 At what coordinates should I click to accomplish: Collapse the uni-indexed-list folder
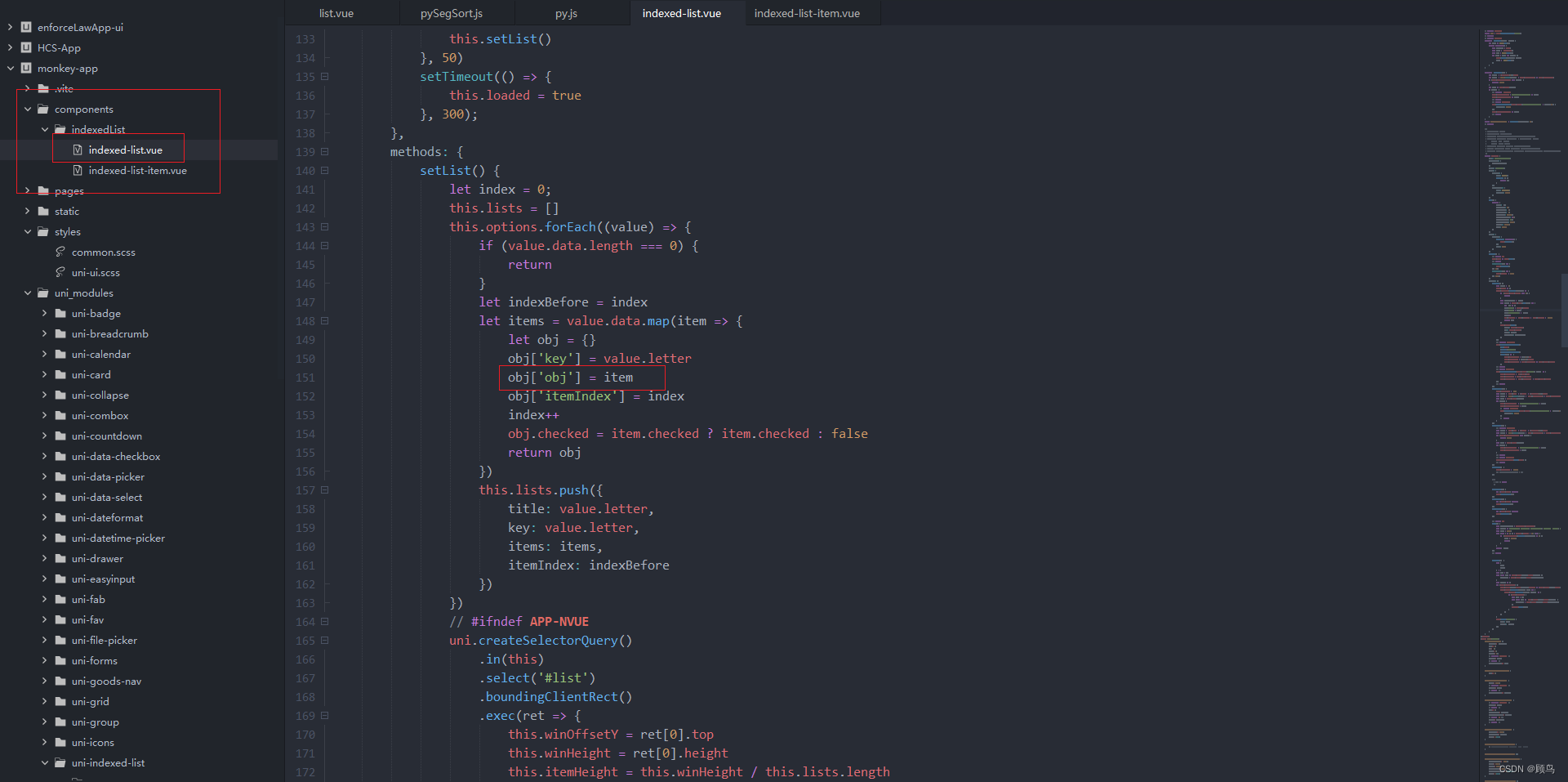[x=45, y=762]
